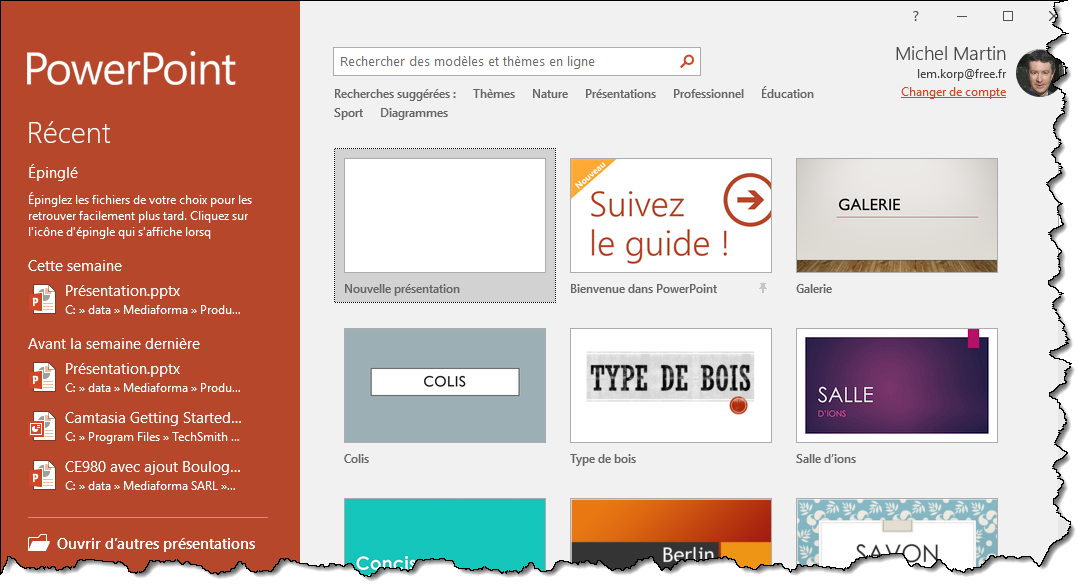This screenshot has width=1078, height=584.
Task: Choose the Professionnel suggested search
Action: [x=708, y=94]
